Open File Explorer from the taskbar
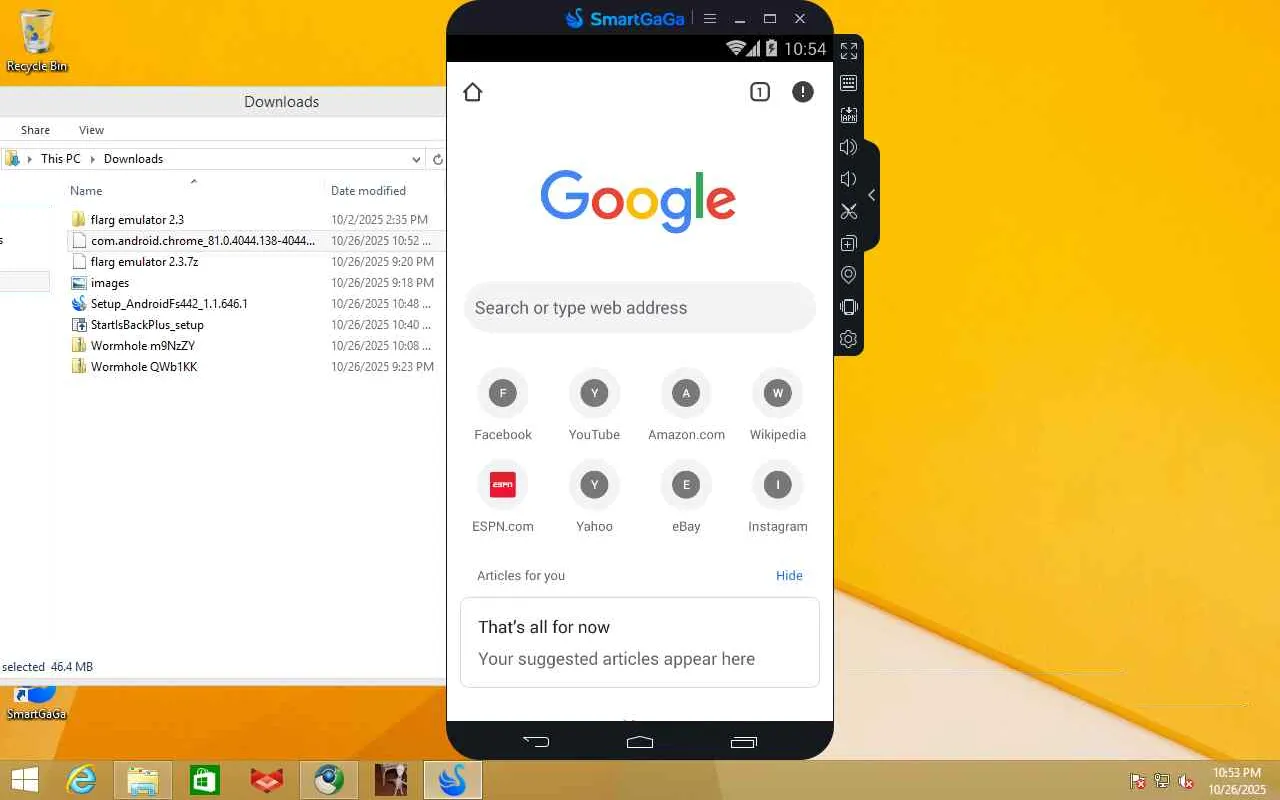This screenshot has width=1280, height=800. [143, 780]
